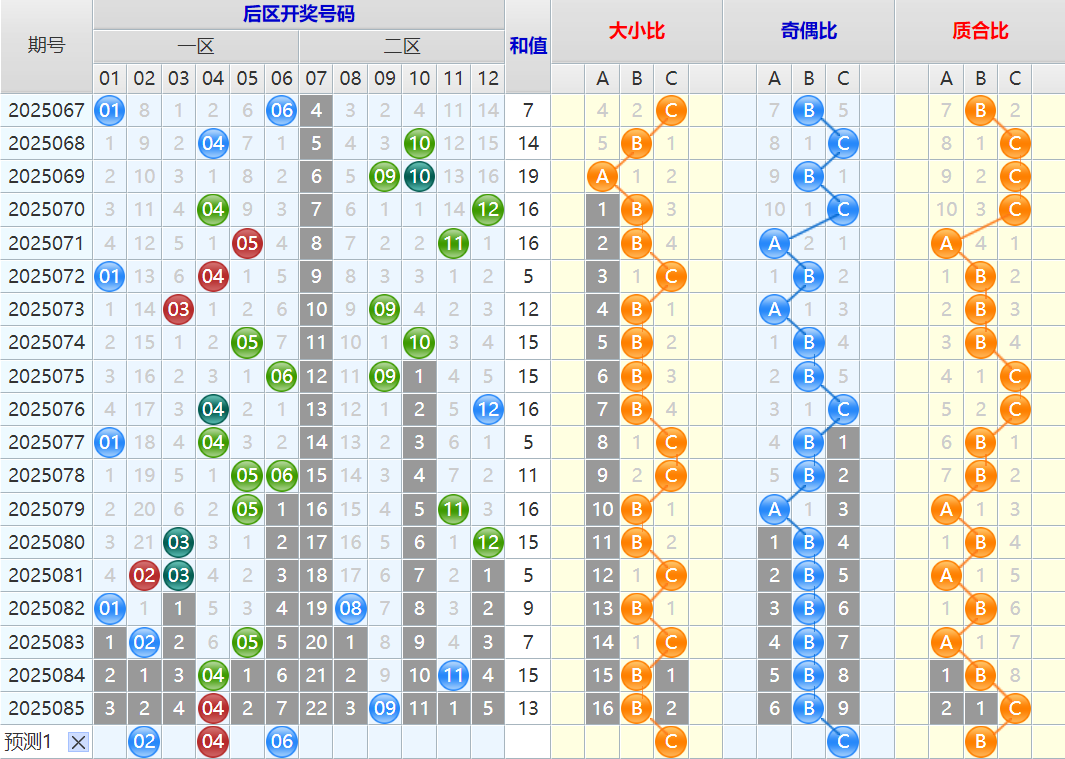Click blue ball 09 in row 2025085

(384, 708)
